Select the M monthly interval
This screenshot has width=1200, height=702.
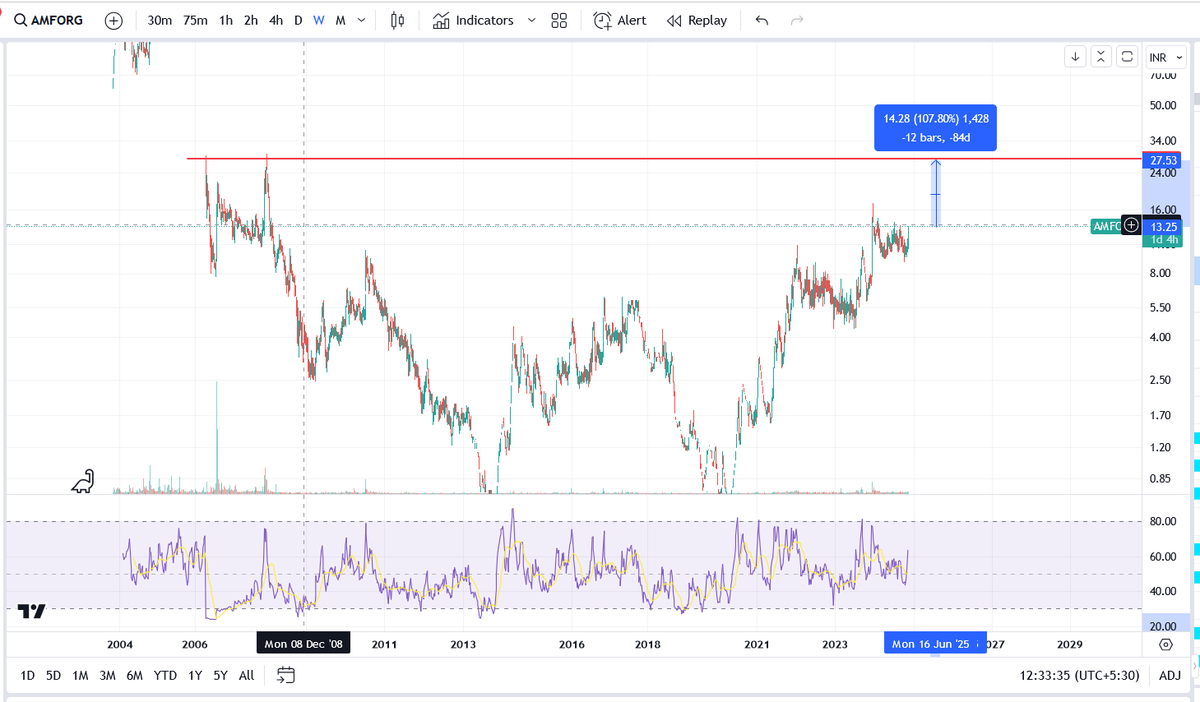[x=340, y=20]
